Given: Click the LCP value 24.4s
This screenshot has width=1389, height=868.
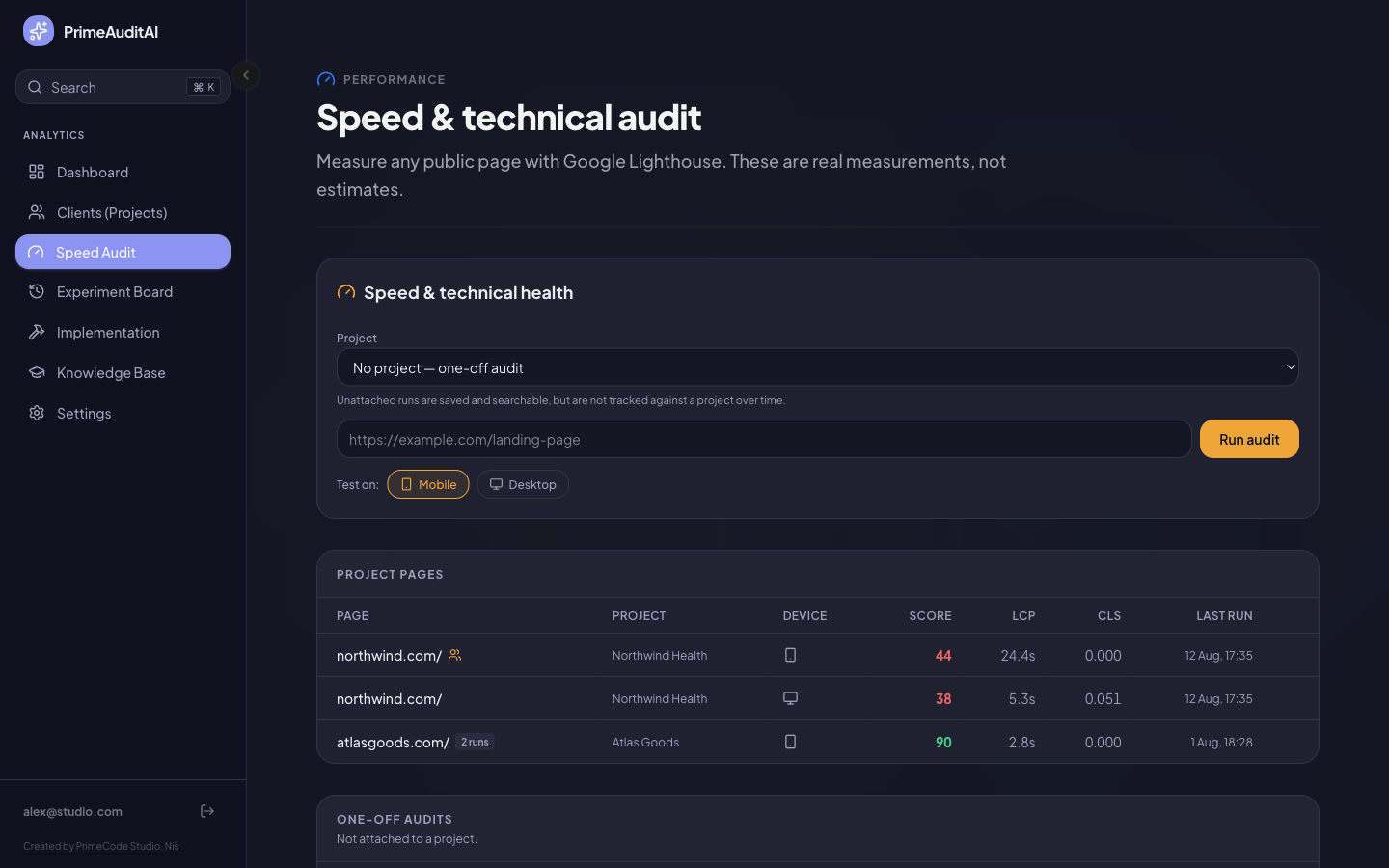Looking at the screenshot, I should coord(1018,655).
